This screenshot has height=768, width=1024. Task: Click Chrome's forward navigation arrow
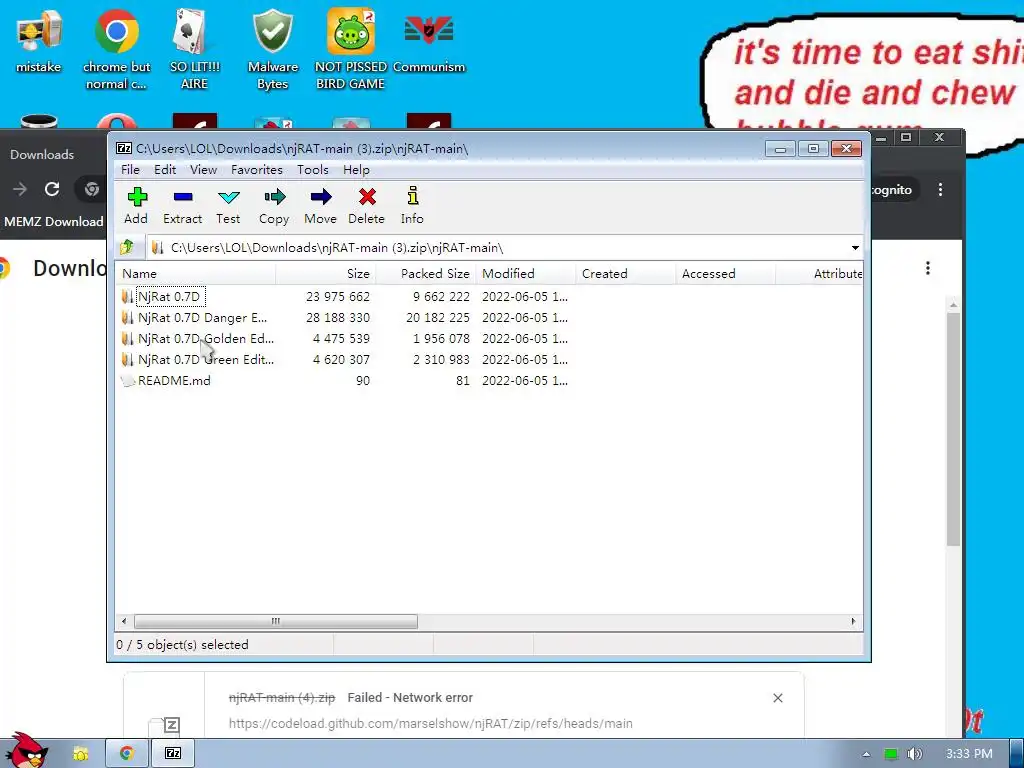20,189
